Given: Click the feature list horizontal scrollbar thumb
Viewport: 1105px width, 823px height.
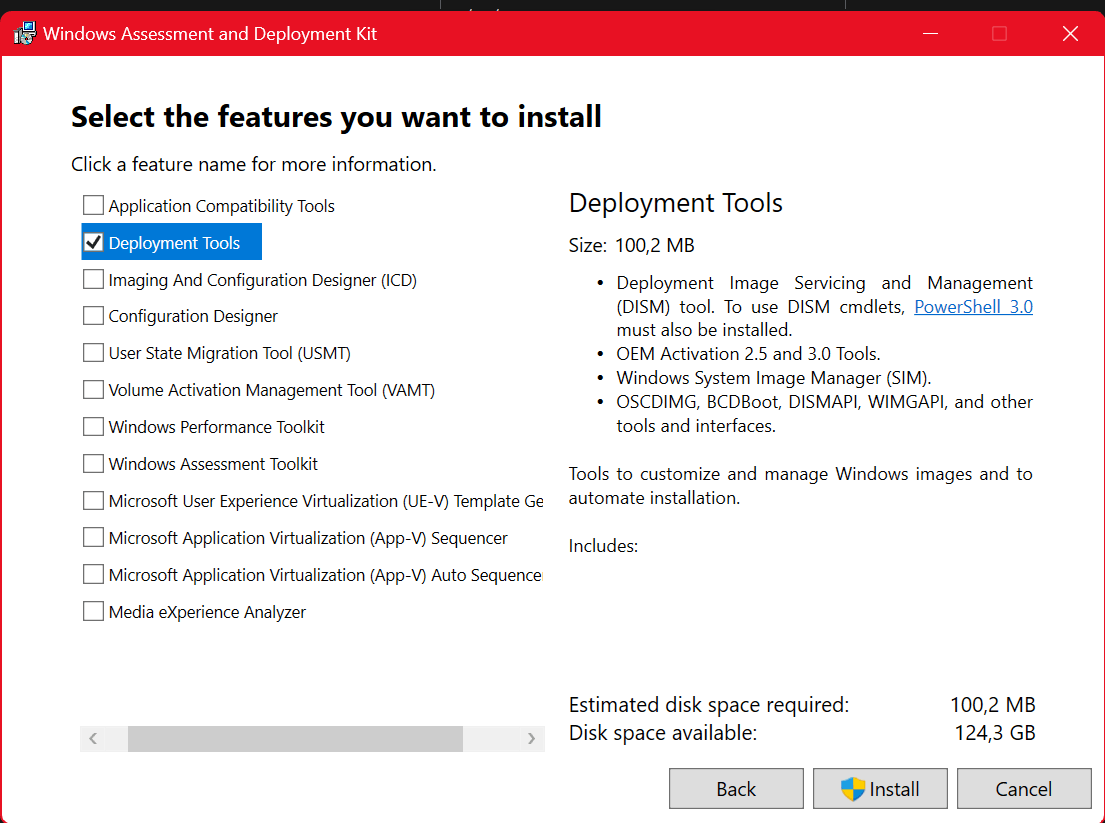Looking at the screenshot, I should 295,738.
